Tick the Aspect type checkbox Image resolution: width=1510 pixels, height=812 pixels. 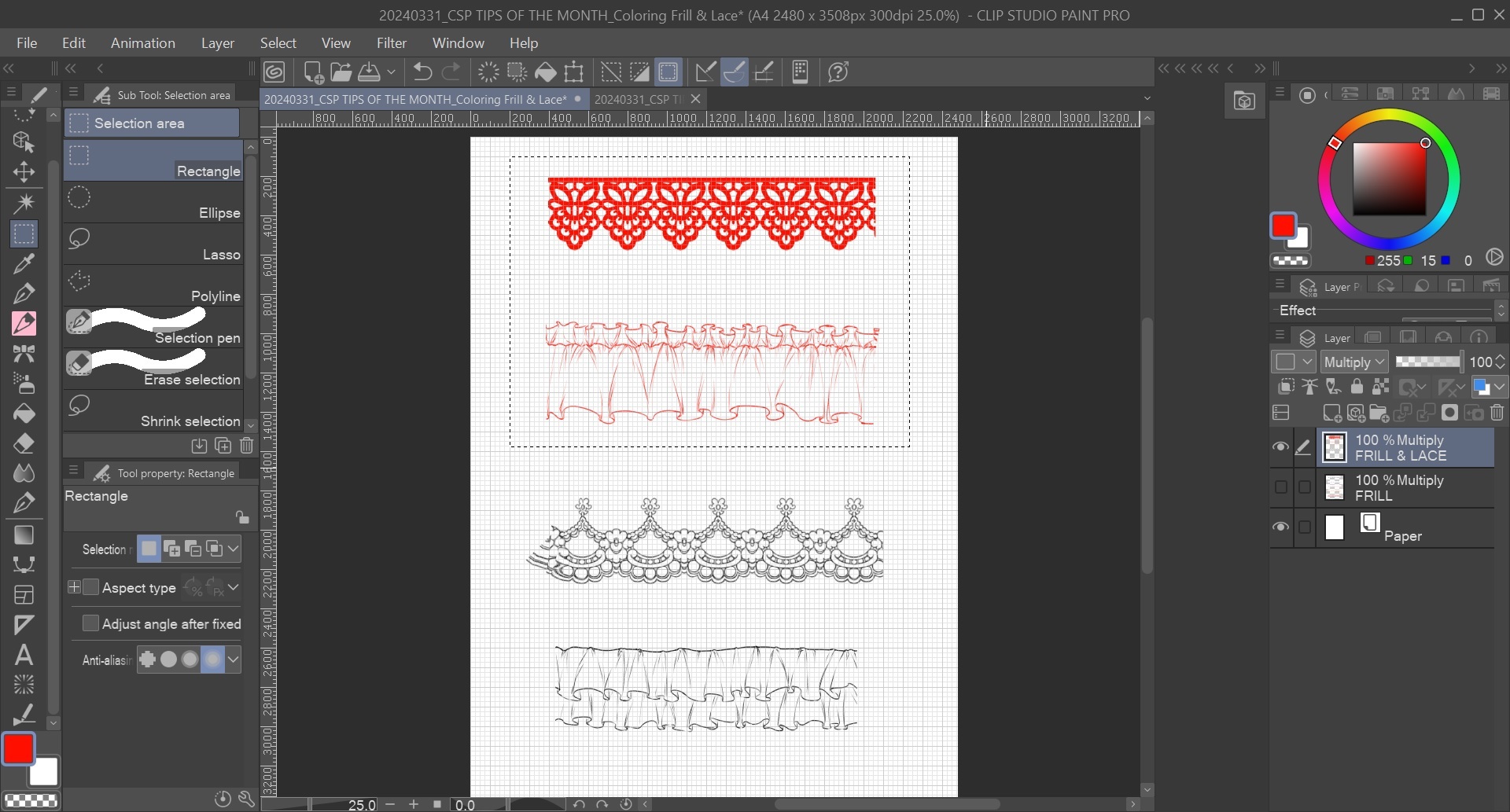pyautogui.click(x=90, y=587)
